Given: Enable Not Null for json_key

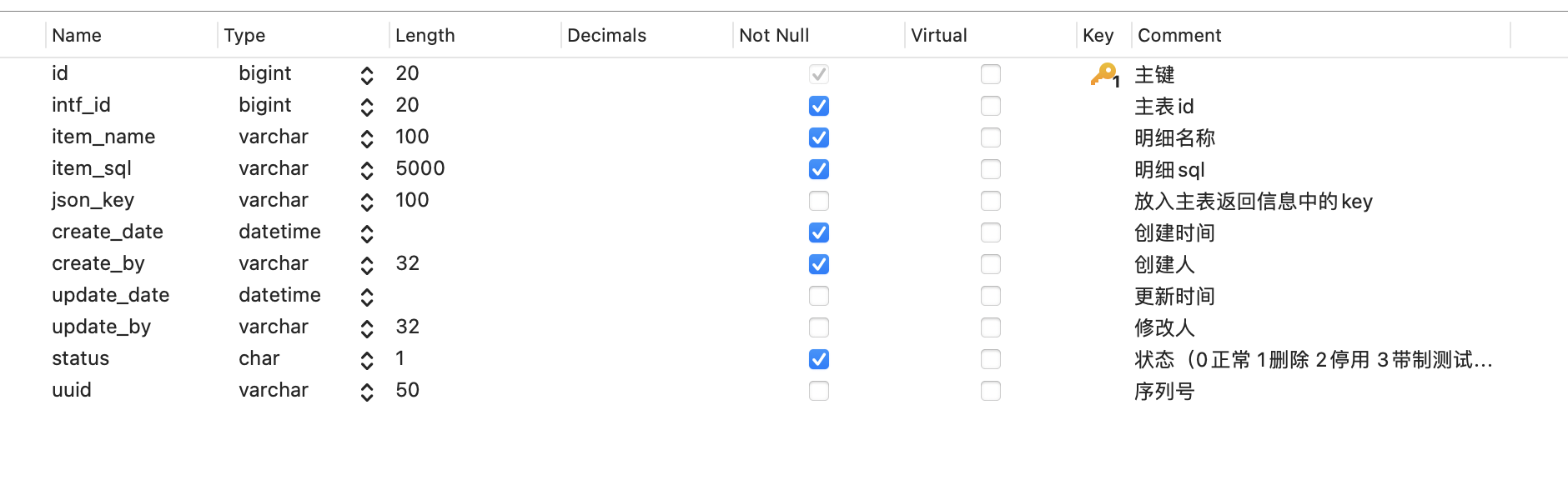Looking at the screenshot, I should pyautogui.click(x=819, y=201).
